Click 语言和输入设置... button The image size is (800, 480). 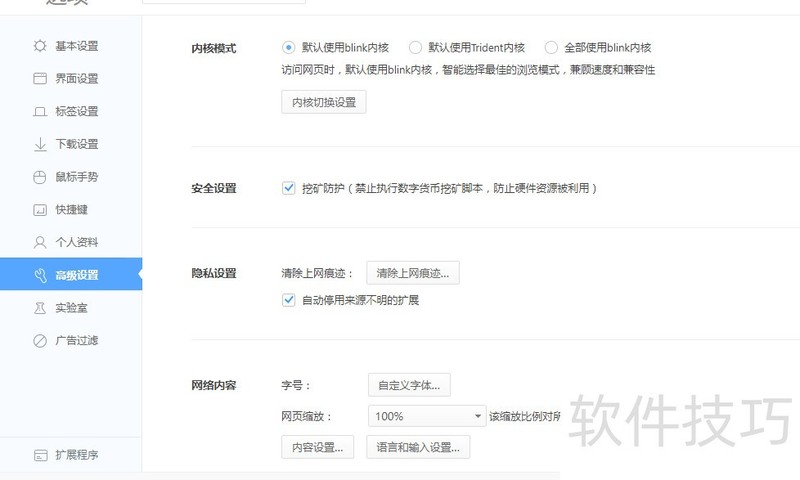point(418,447)
